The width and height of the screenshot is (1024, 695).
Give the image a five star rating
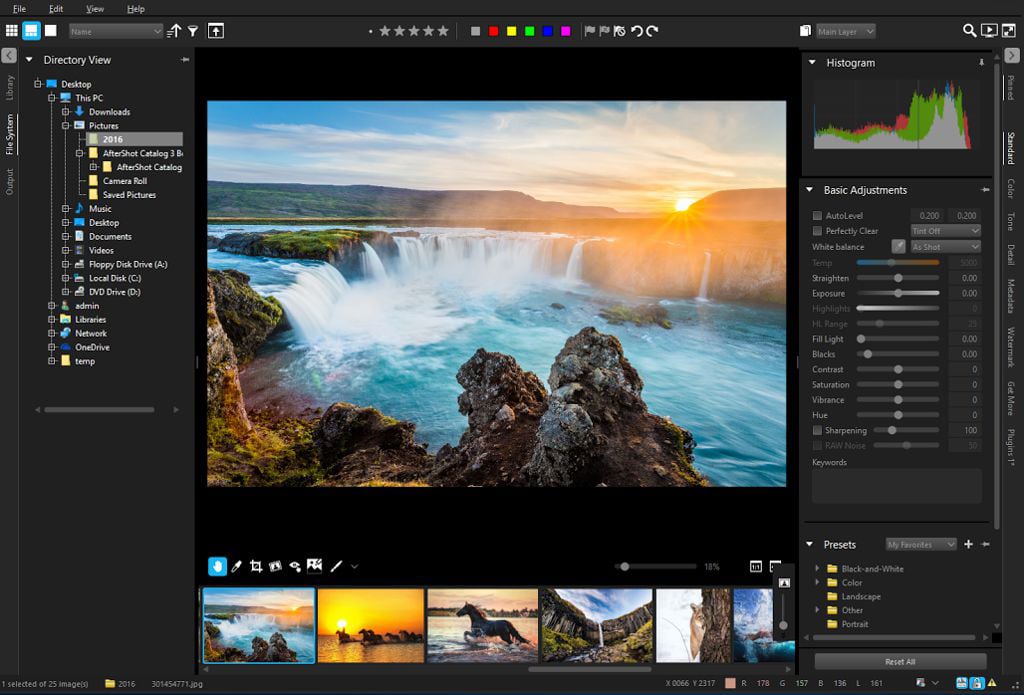tap(443, 31)
